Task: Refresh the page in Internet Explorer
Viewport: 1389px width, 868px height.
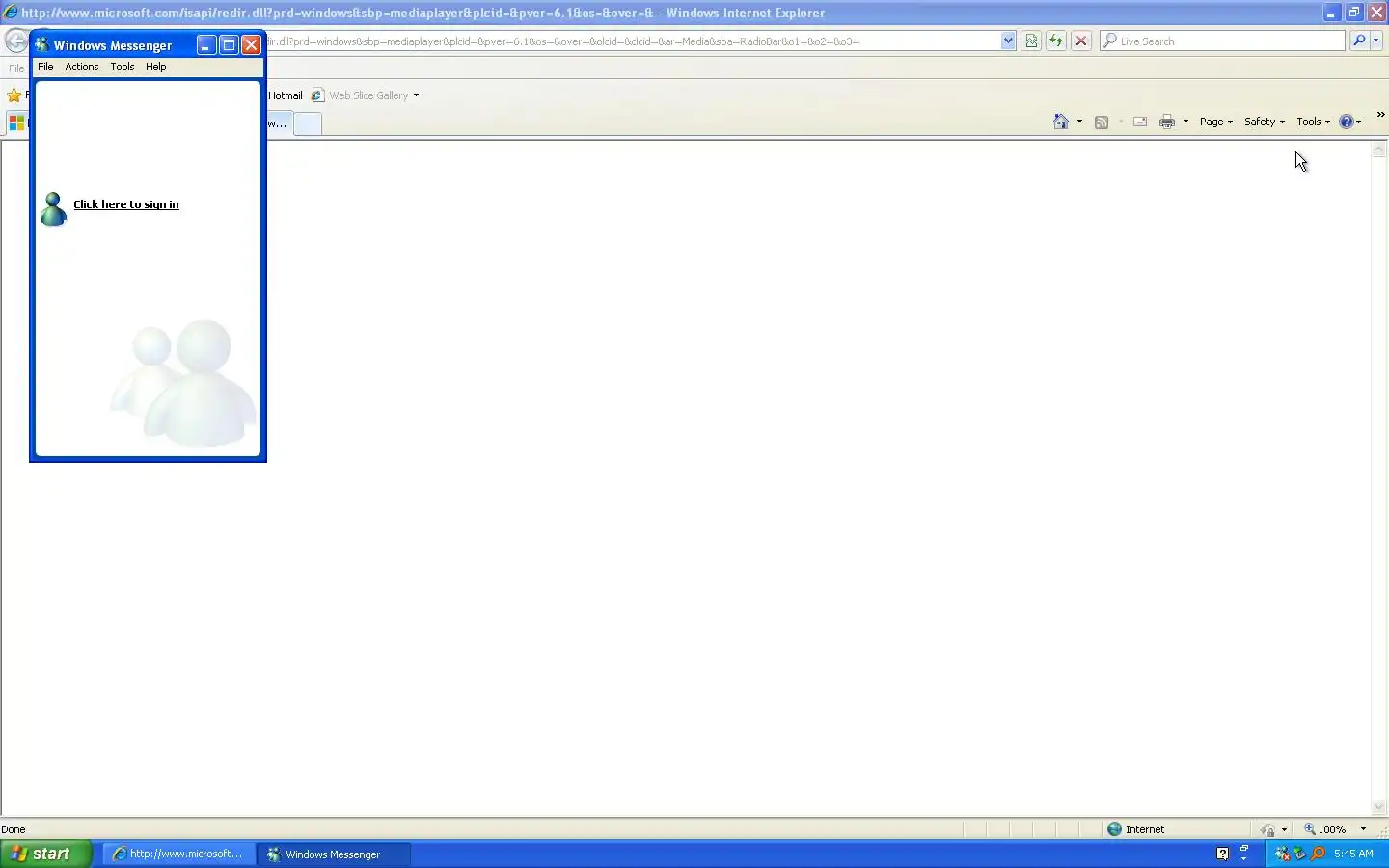Action: pyautogui.click(x=1056, y=41)
